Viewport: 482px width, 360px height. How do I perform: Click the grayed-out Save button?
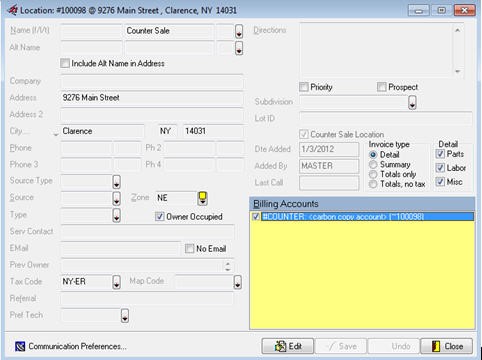pos(341,346)
